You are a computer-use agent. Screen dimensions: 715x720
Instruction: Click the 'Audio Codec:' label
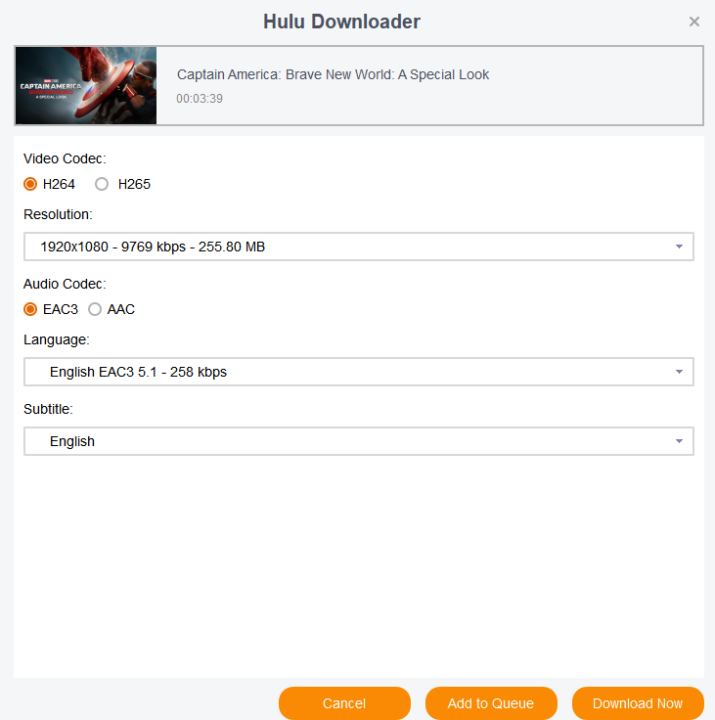[65, 284]
